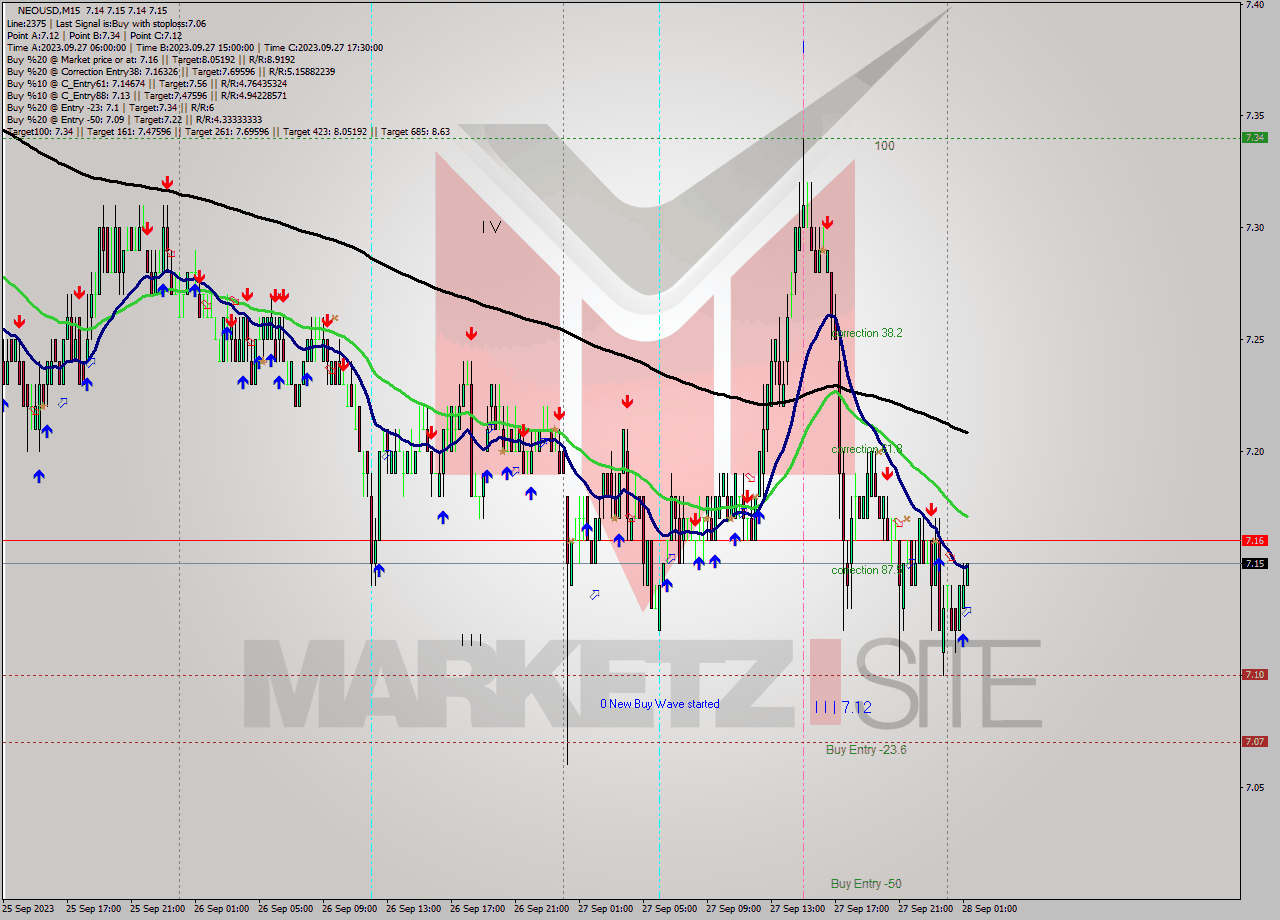
Task: Click the 'correction 38.2' label
Action: coord(868,333)
